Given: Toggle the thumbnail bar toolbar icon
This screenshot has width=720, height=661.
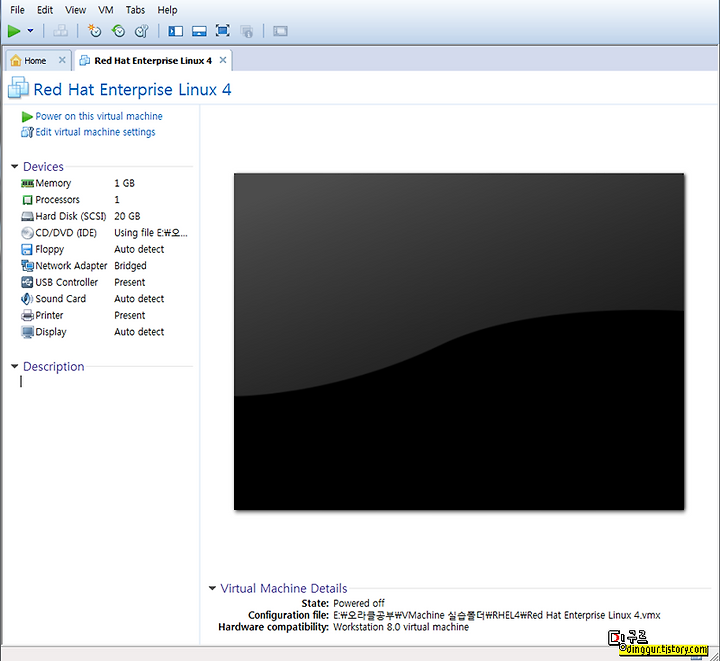Looking at the screenshot, I should click(199, 31).
